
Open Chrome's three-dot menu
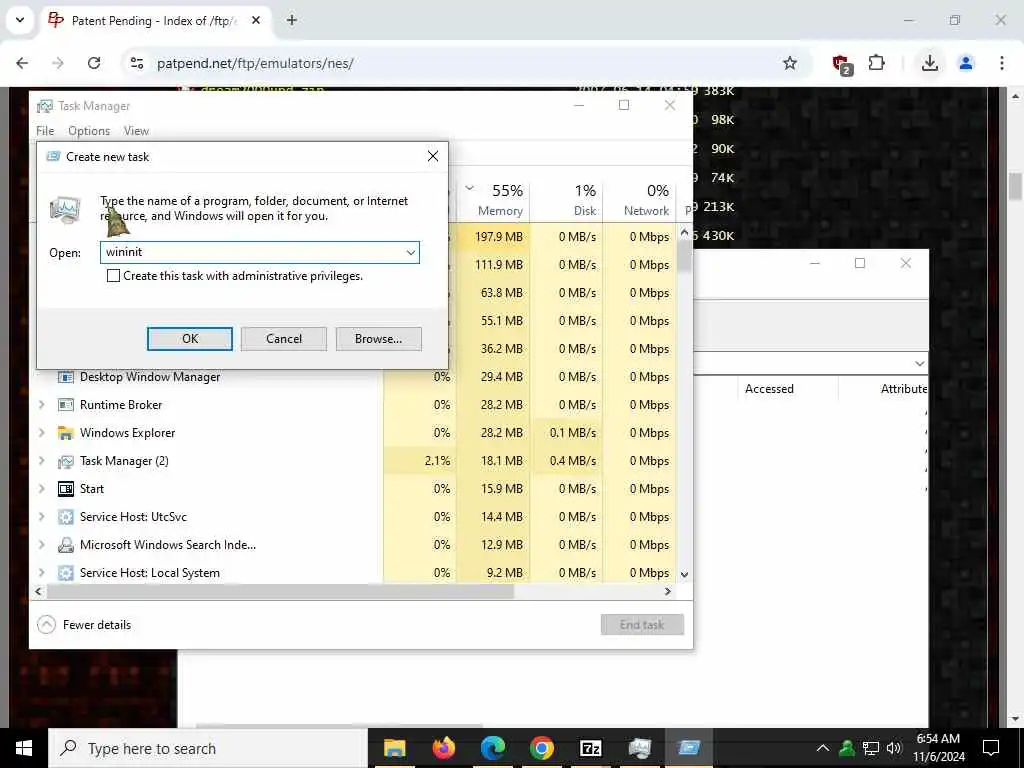coord(1002,63)
